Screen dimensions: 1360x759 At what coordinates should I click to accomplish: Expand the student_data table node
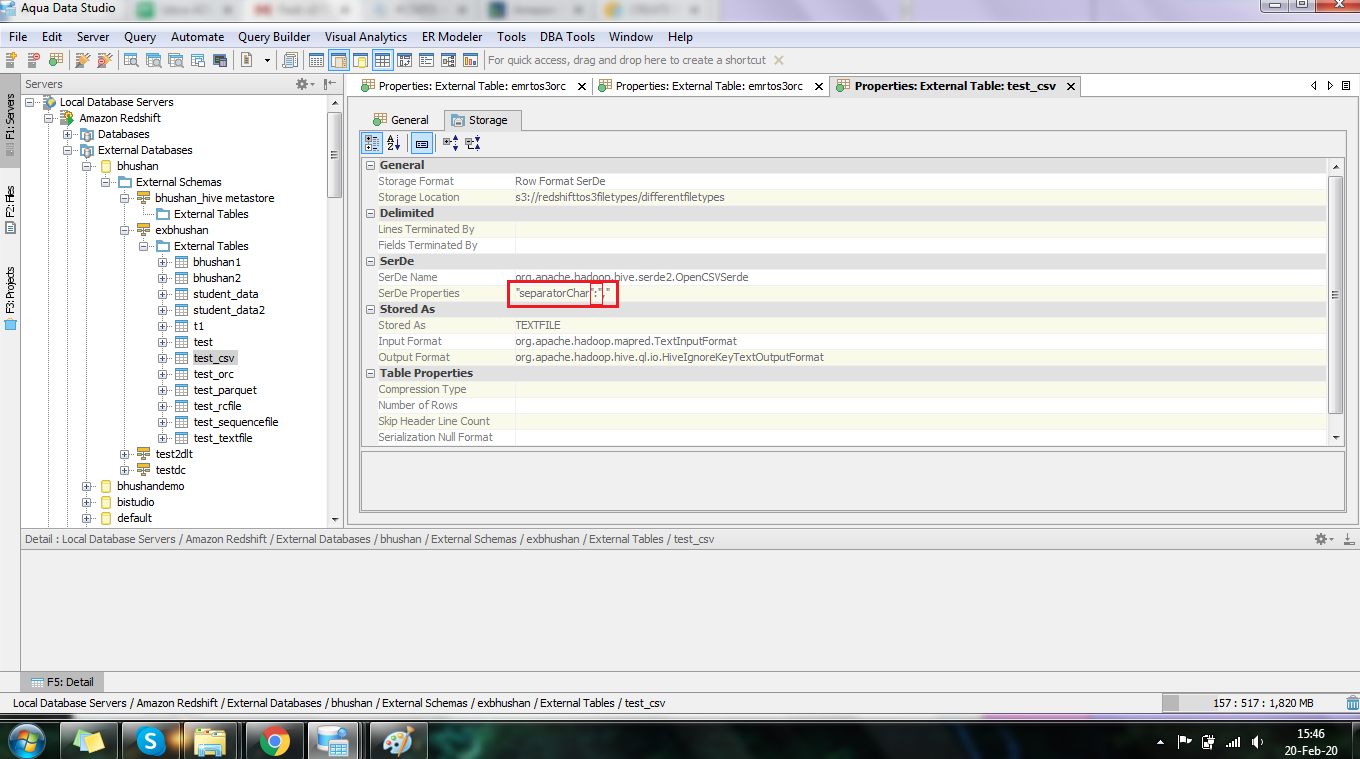click(x=163, y=294)
